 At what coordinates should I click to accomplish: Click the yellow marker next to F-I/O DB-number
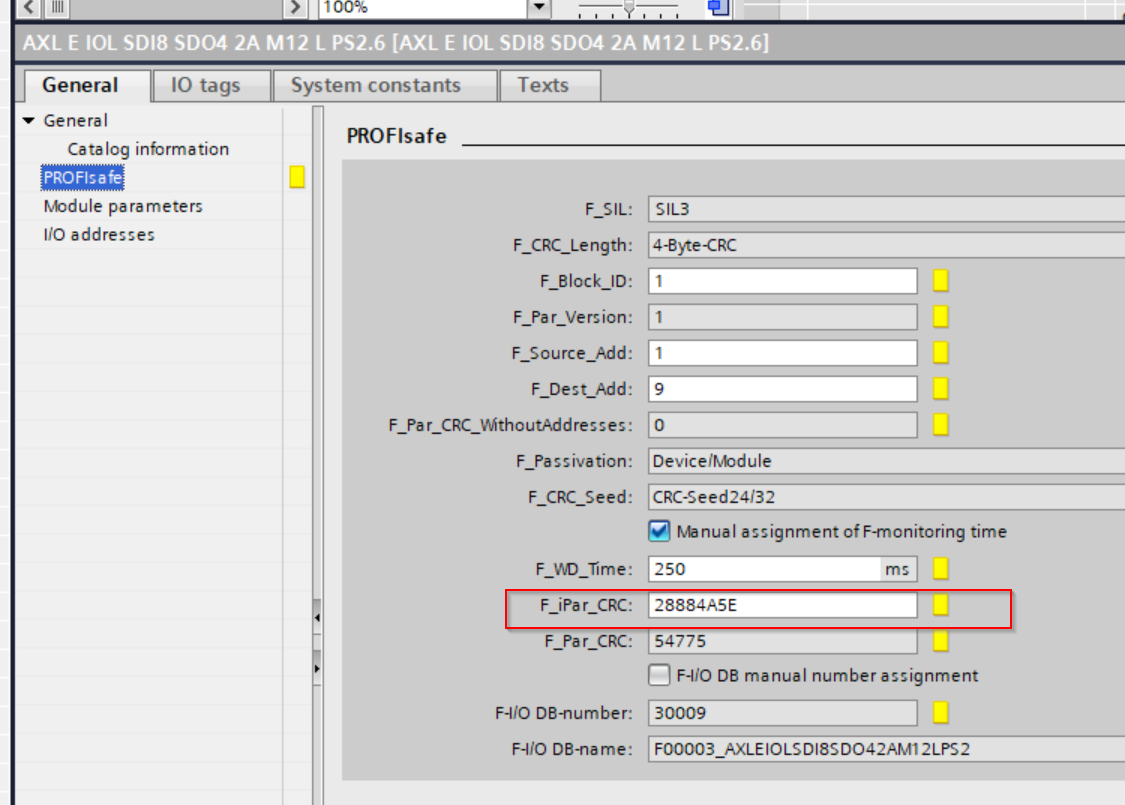point(941,712)
